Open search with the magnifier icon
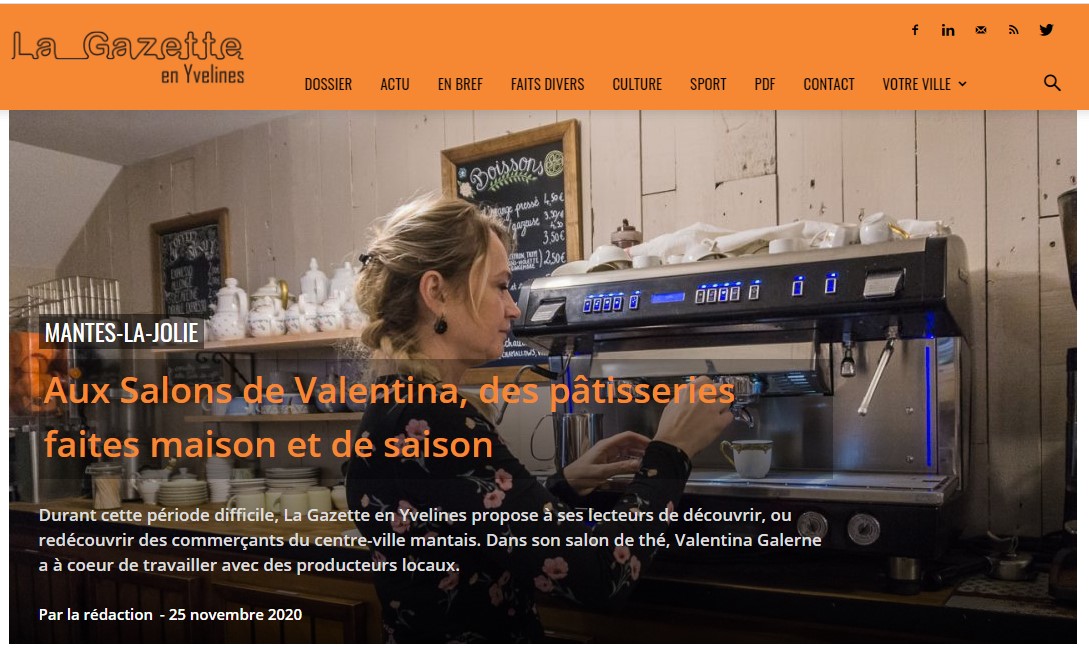Image resolution: width=1089 pixels, height=649 pixels. tap(1052, 83)
